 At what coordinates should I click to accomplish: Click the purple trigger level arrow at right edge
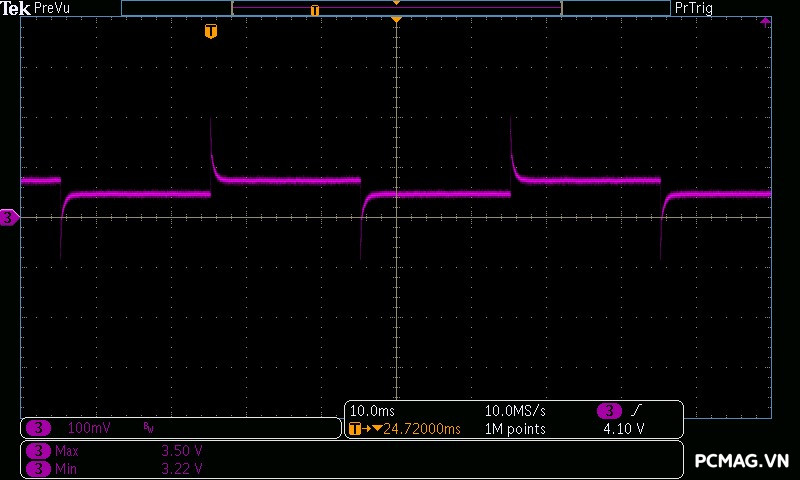(765, 21)
